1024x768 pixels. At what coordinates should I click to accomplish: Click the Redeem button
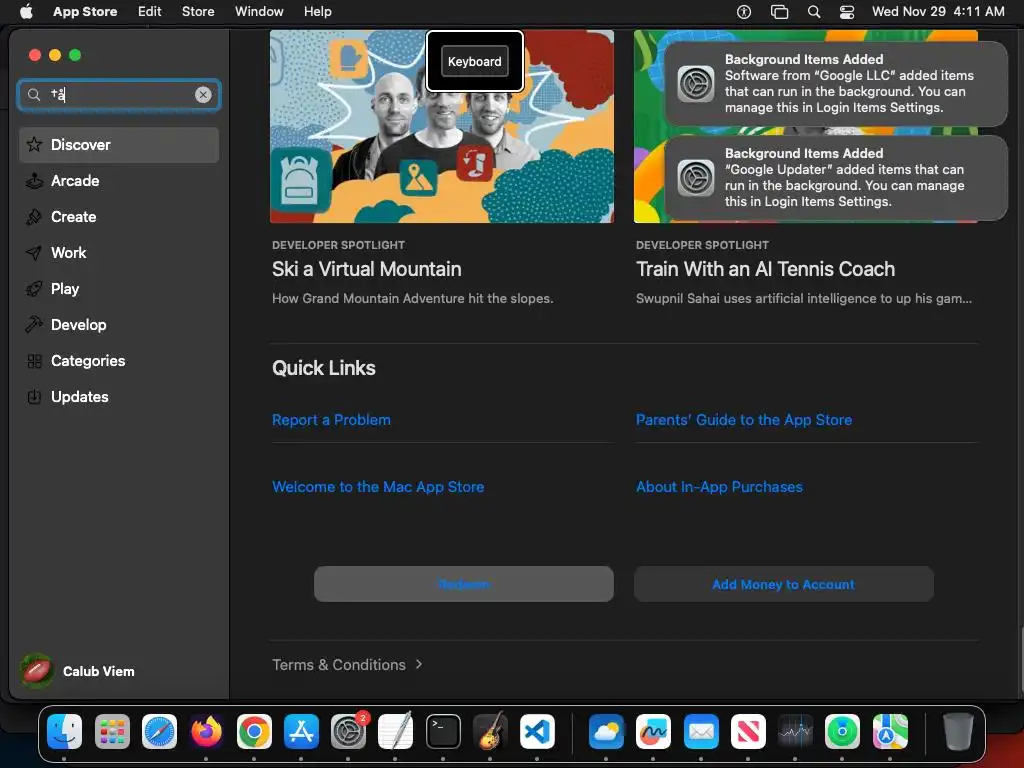point(464,584)
